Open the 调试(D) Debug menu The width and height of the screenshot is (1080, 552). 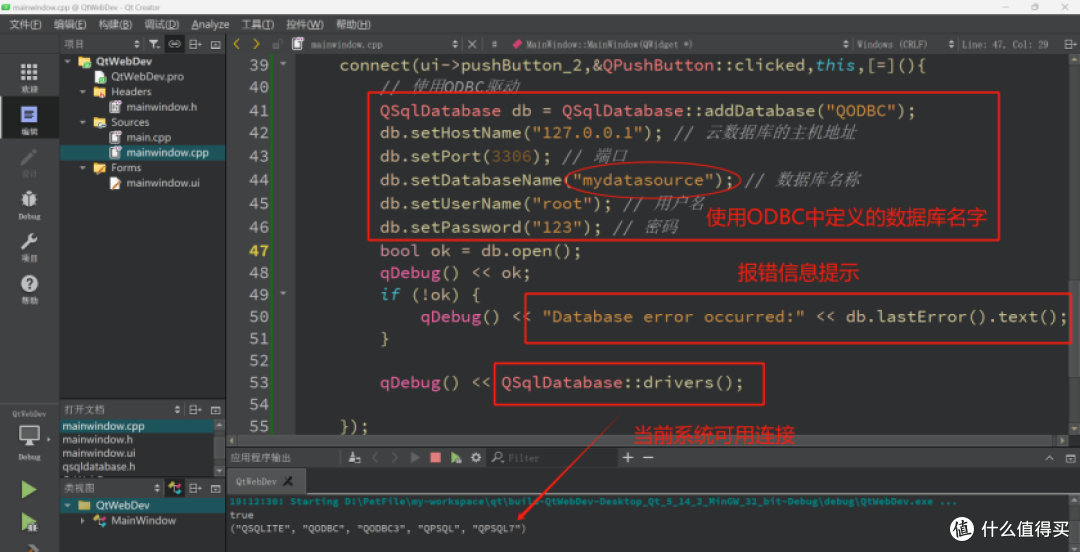tap(162, 24)
